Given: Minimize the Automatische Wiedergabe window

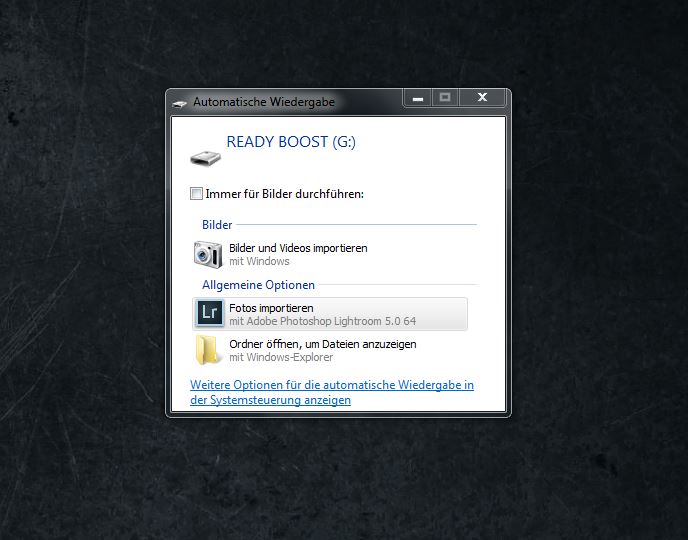Looking at the screenshot, I should pyautogui.click(x=418, y=97).
